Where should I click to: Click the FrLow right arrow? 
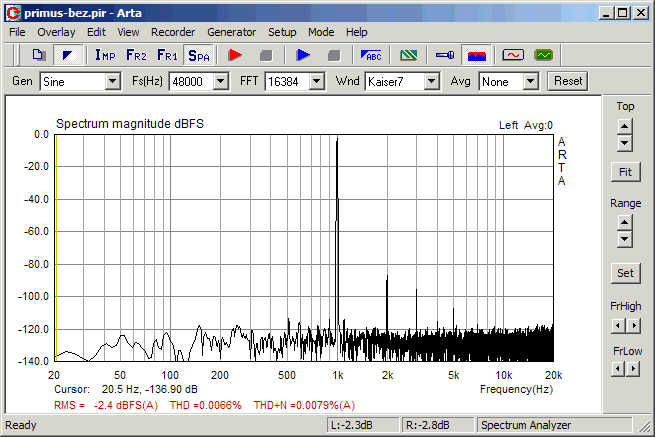tap(634, 368)
